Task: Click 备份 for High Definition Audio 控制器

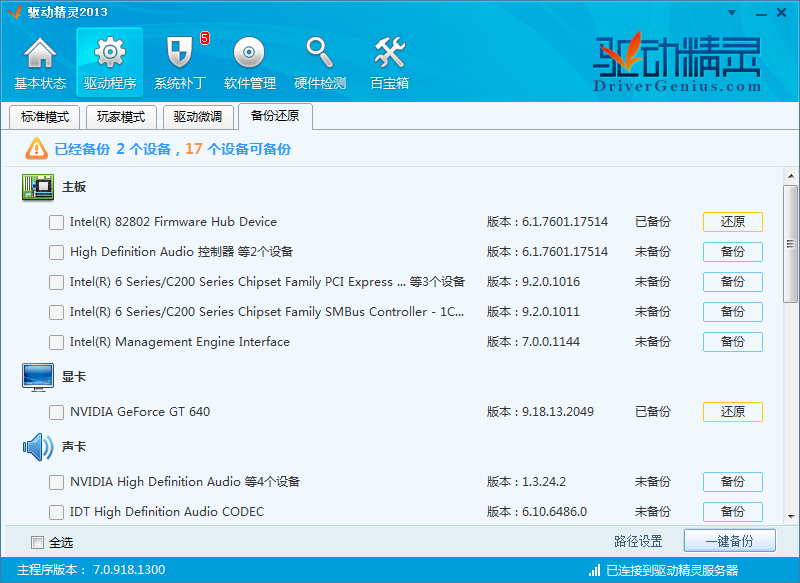Action: coord(733,252)
